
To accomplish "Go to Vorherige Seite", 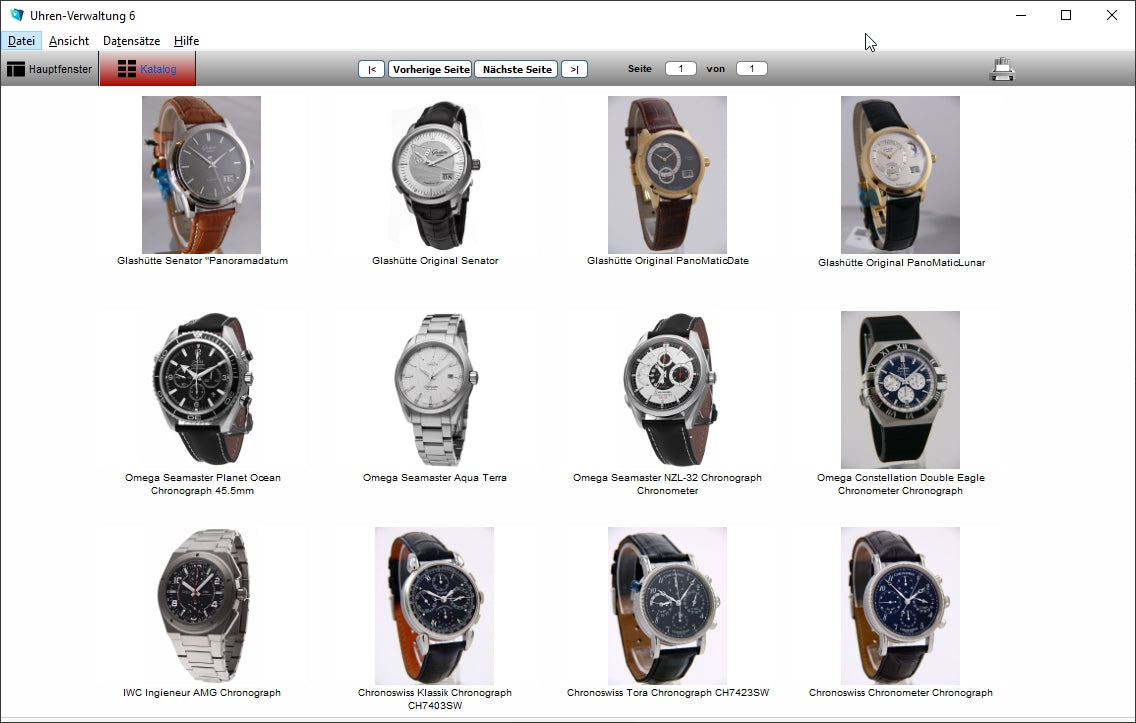I will [x=430, y=69].
